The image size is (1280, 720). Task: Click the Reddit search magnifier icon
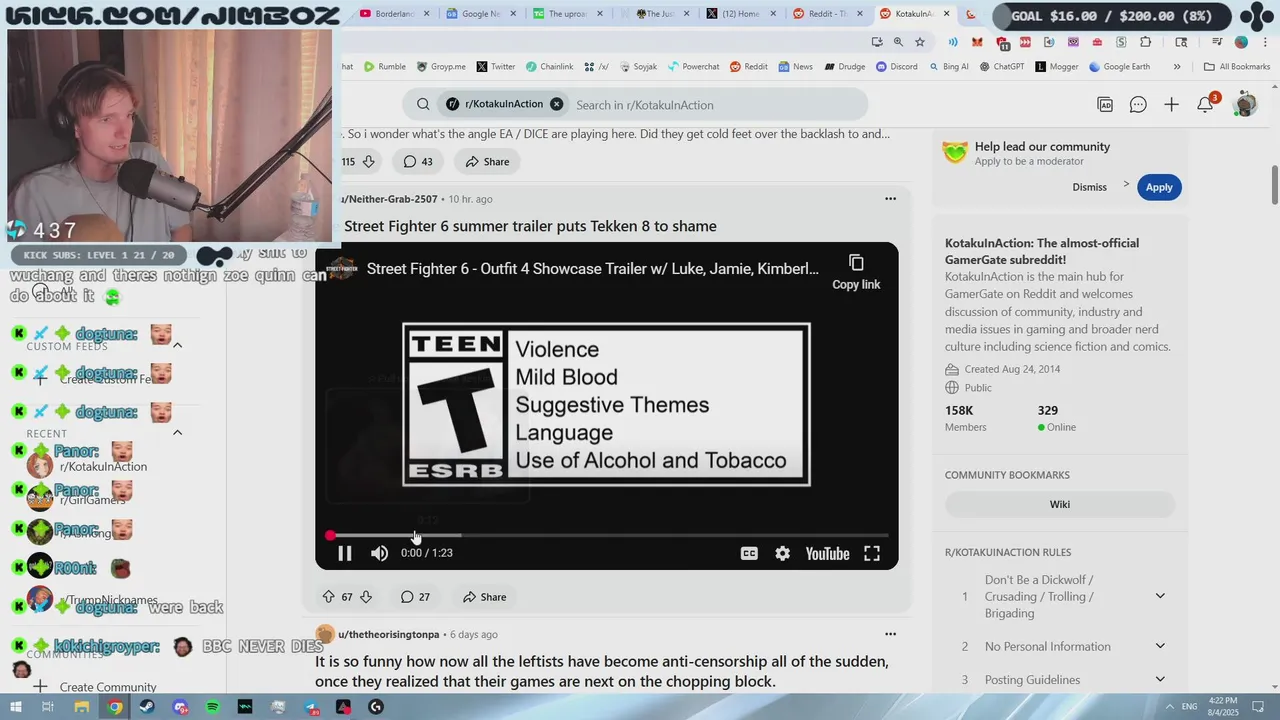click(x=423, y=104)
